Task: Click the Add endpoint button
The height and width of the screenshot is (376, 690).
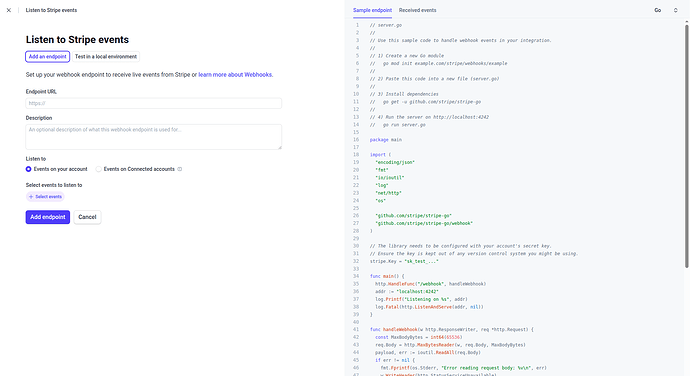Action: coord(48,217)
